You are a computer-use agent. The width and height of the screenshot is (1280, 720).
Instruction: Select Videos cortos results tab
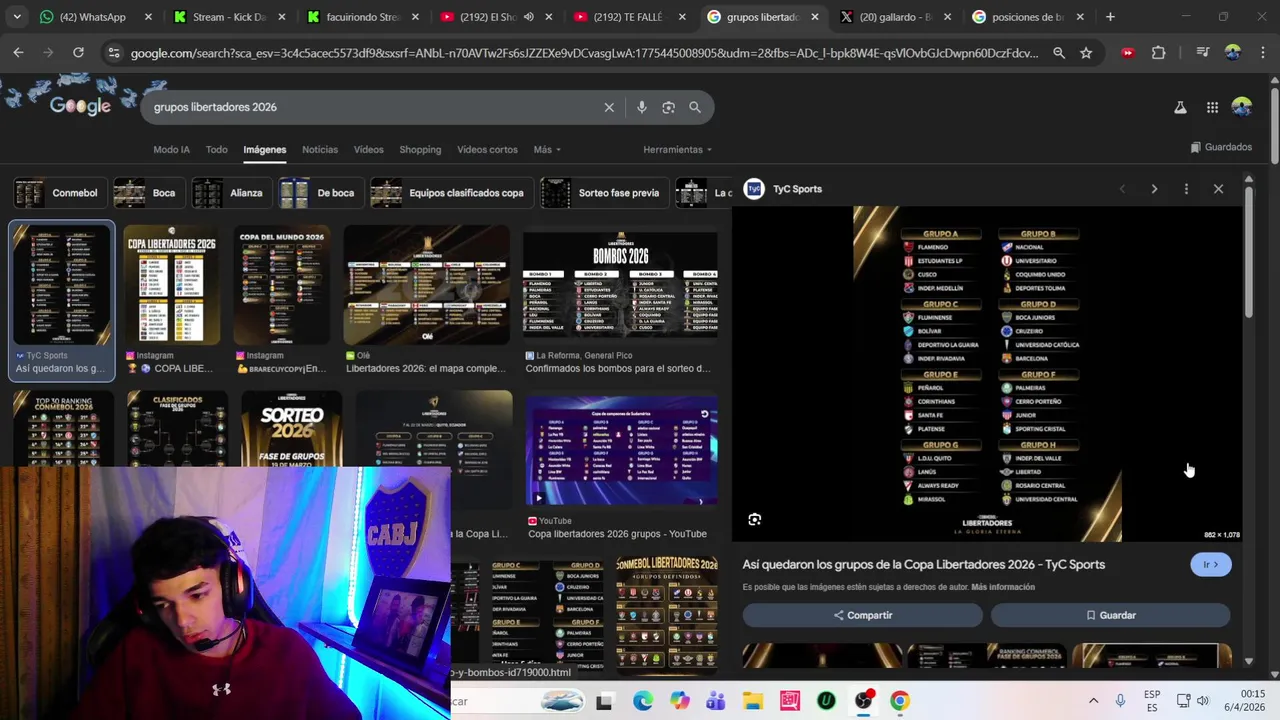point(487,149)
